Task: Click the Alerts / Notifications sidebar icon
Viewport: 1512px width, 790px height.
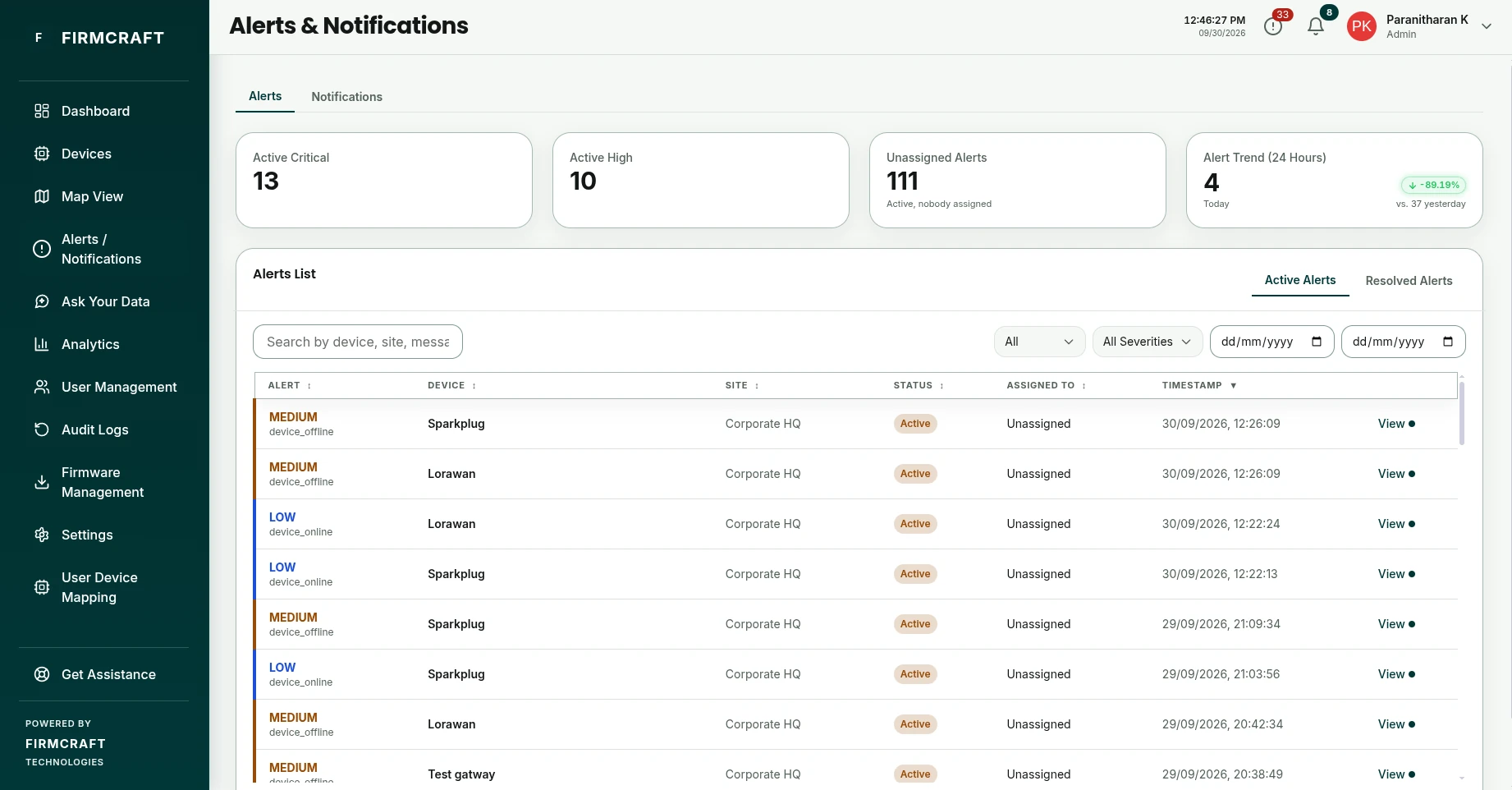Action: pyautogui.click(x=42, y=249)
